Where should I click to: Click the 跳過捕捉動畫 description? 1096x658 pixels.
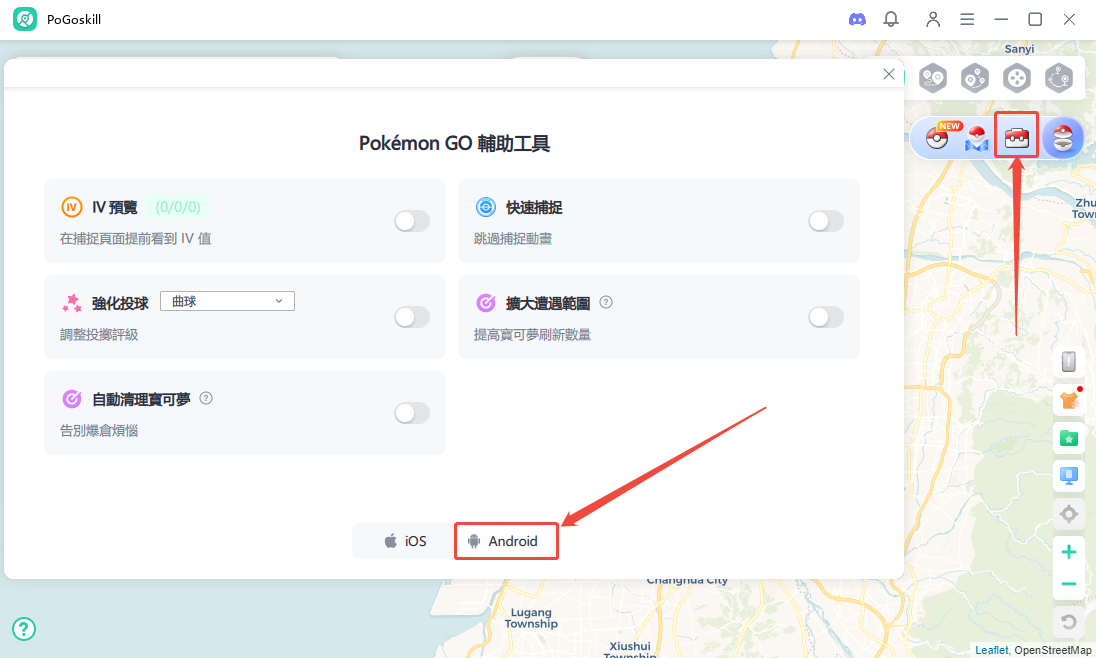[513, 238]
